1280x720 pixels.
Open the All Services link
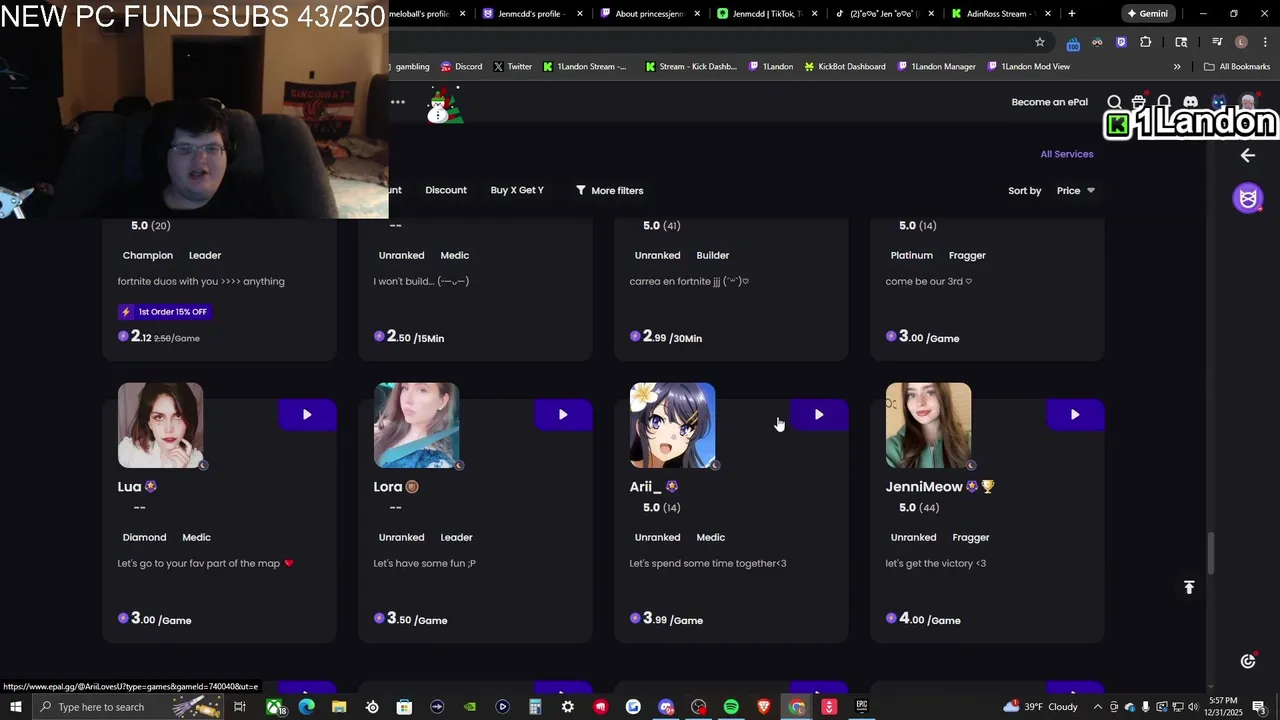1067,154
